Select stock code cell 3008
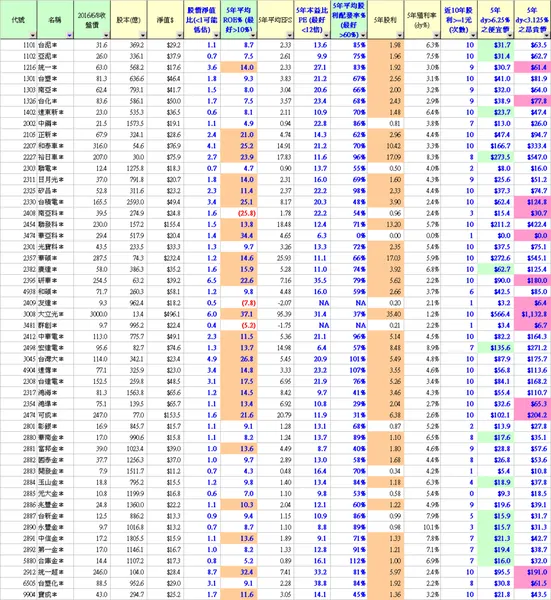This screenshot has width=551, height=600. click(19, 314)
